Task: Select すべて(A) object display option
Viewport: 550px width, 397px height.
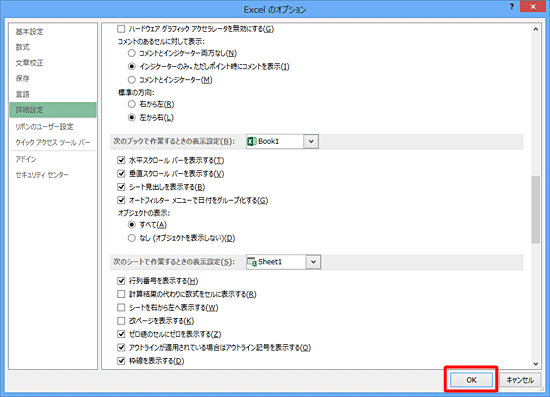Action: [132, 225]
